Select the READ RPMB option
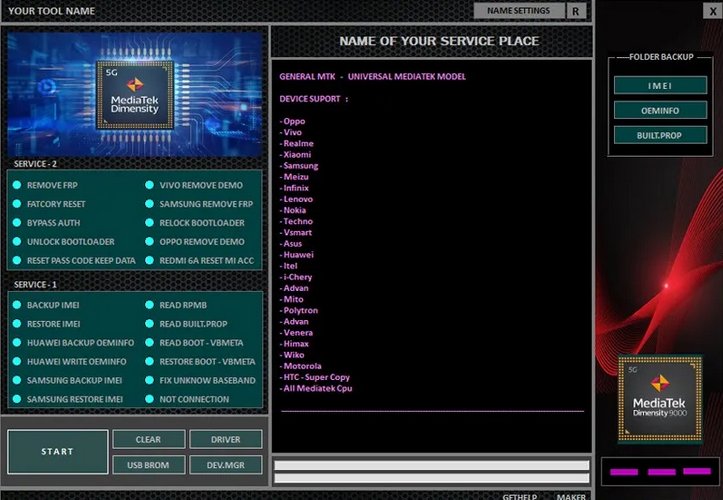The width and height of the screenshot is (723, 500). click(176, 305)
